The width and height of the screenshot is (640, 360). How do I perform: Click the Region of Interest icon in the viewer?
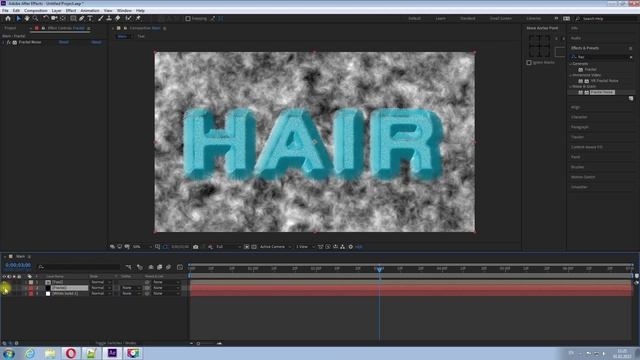pos(247,247)
